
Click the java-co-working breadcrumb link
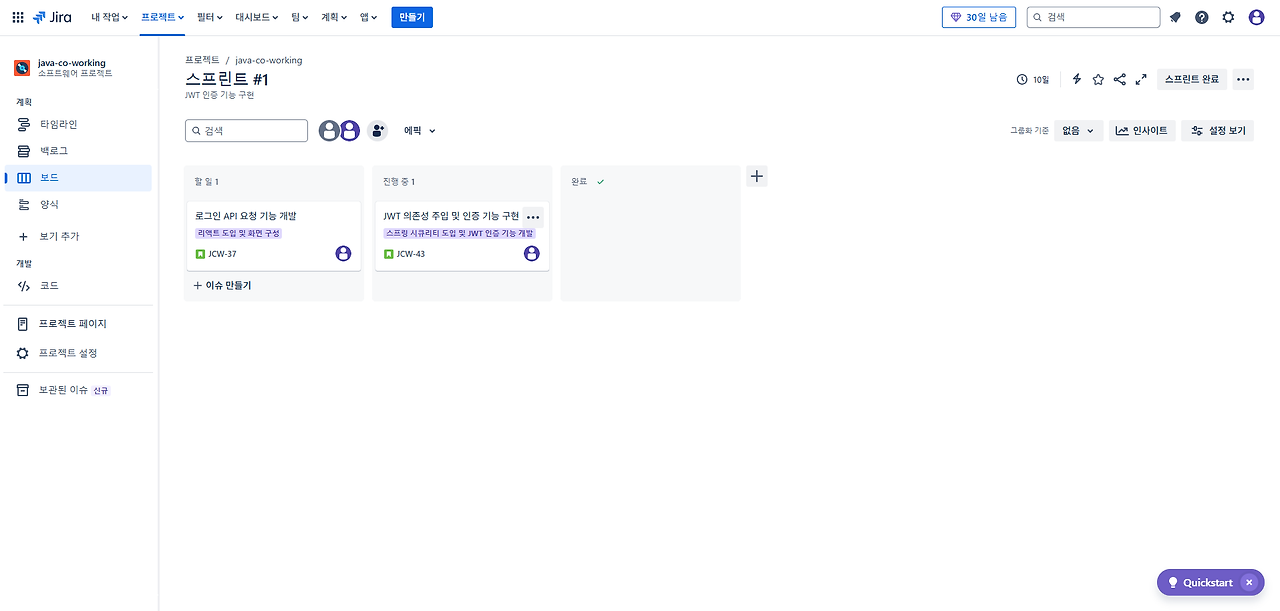tap(269, 60)
